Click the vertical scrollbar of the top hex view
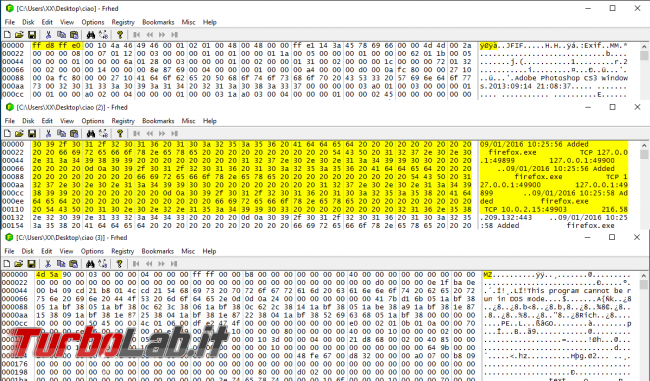650x381 pixels. pos(643,70)
